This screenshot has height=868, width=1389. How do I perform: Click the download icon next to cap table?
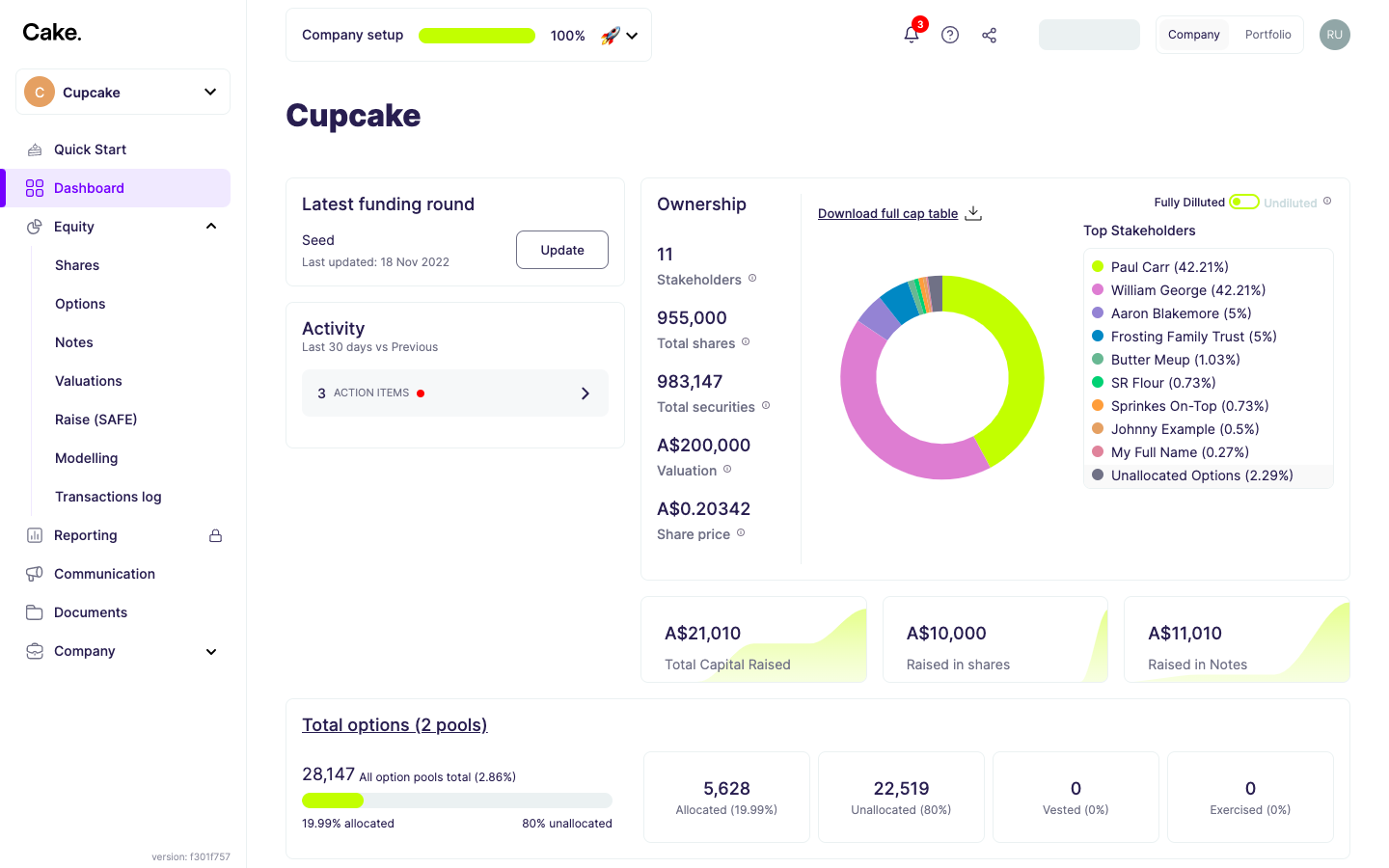coord(972,212)
